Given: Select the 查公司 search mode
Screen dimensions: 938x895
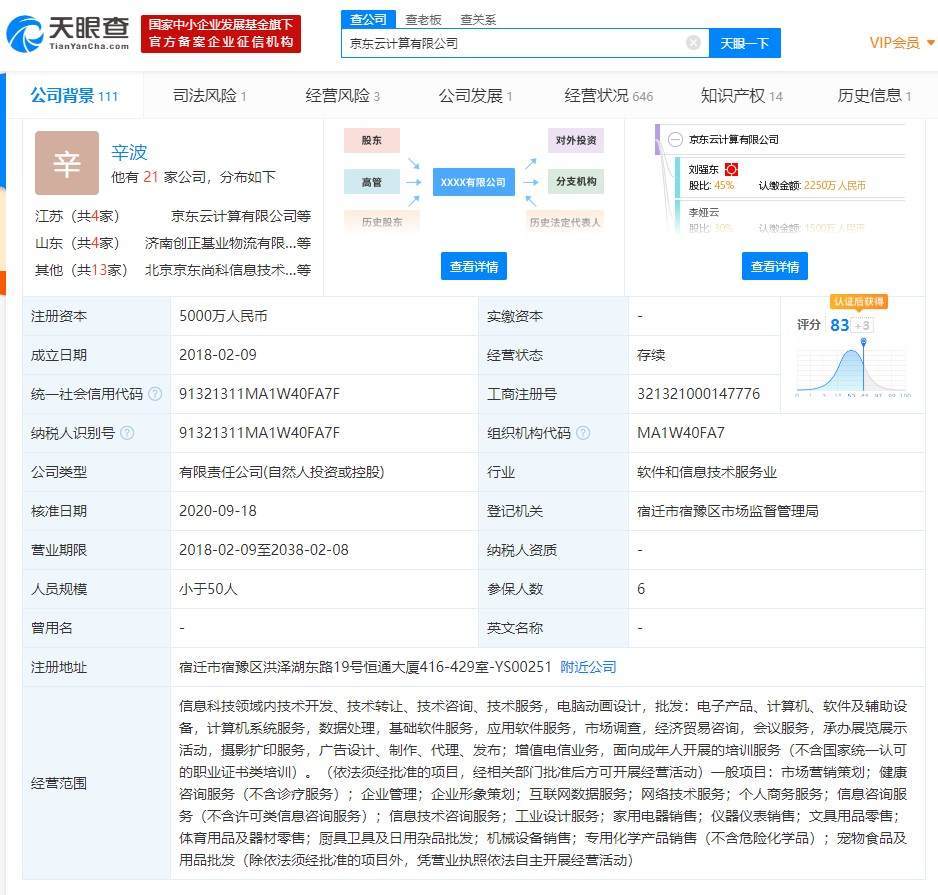Looking at the screenshot, I should [368, 19].
